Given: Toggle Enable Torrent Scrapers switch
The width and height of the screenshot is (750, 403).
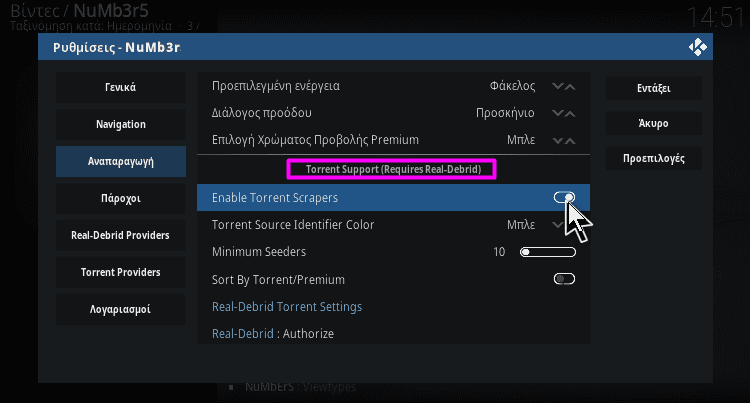Looking at the screenshot, I should [564, 197].
